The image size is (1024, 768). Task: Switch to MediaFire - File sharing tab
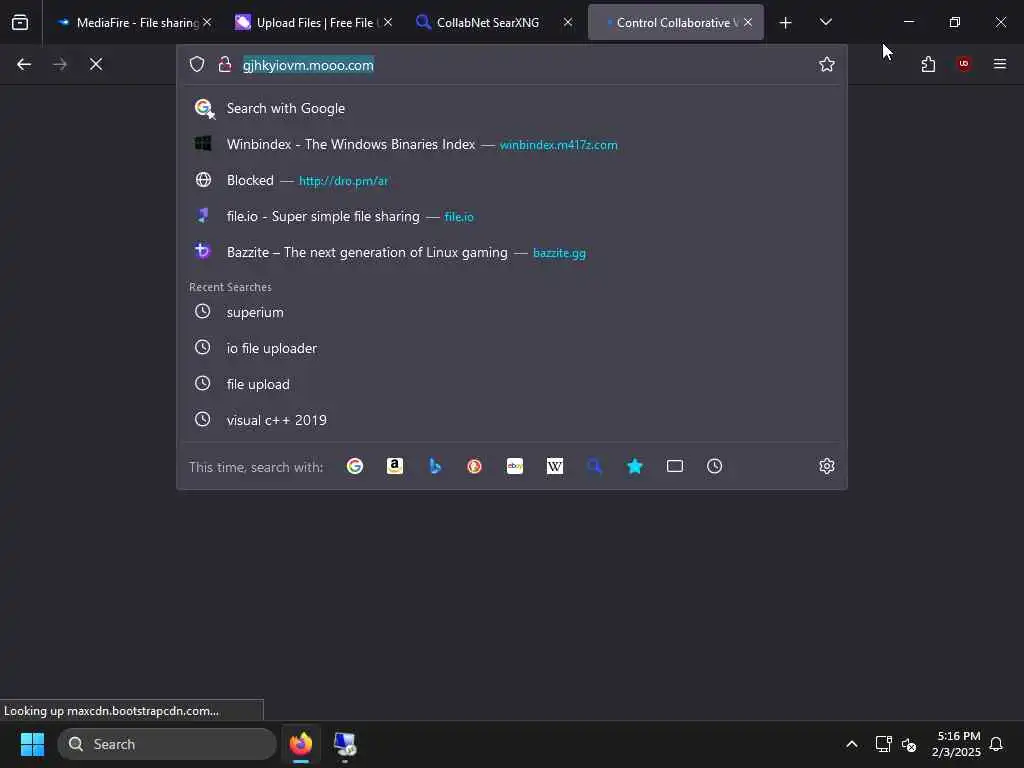tap(135, 22)
